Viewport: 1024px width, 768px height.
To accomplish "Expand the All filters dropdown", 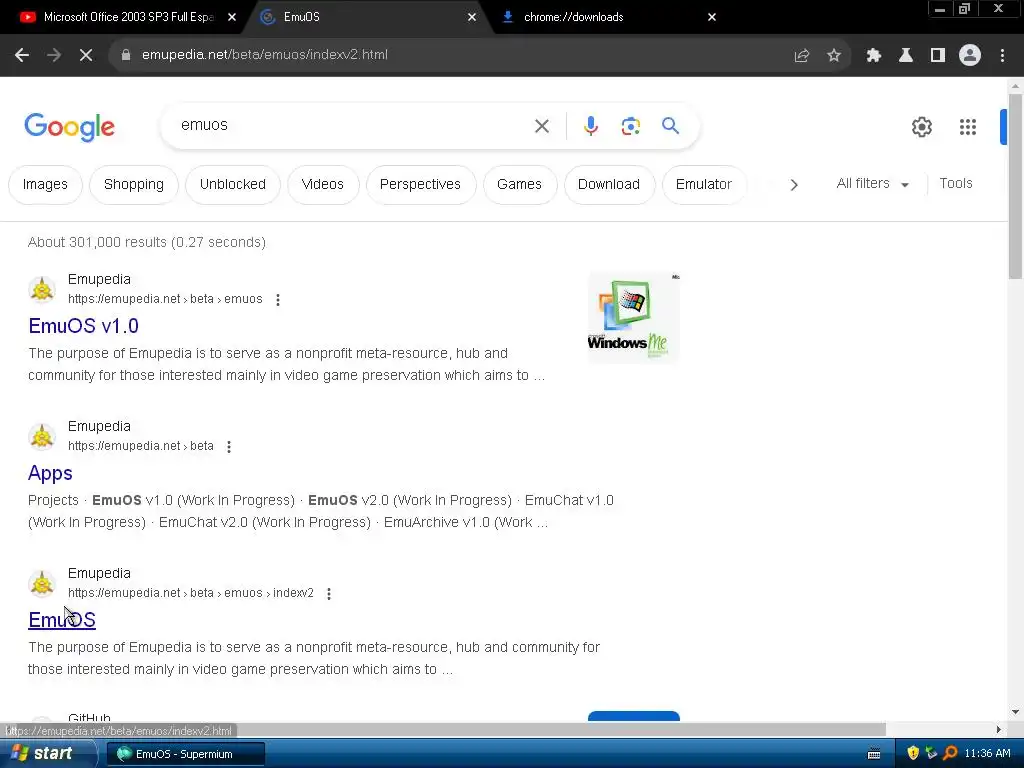I will [872, 184].
